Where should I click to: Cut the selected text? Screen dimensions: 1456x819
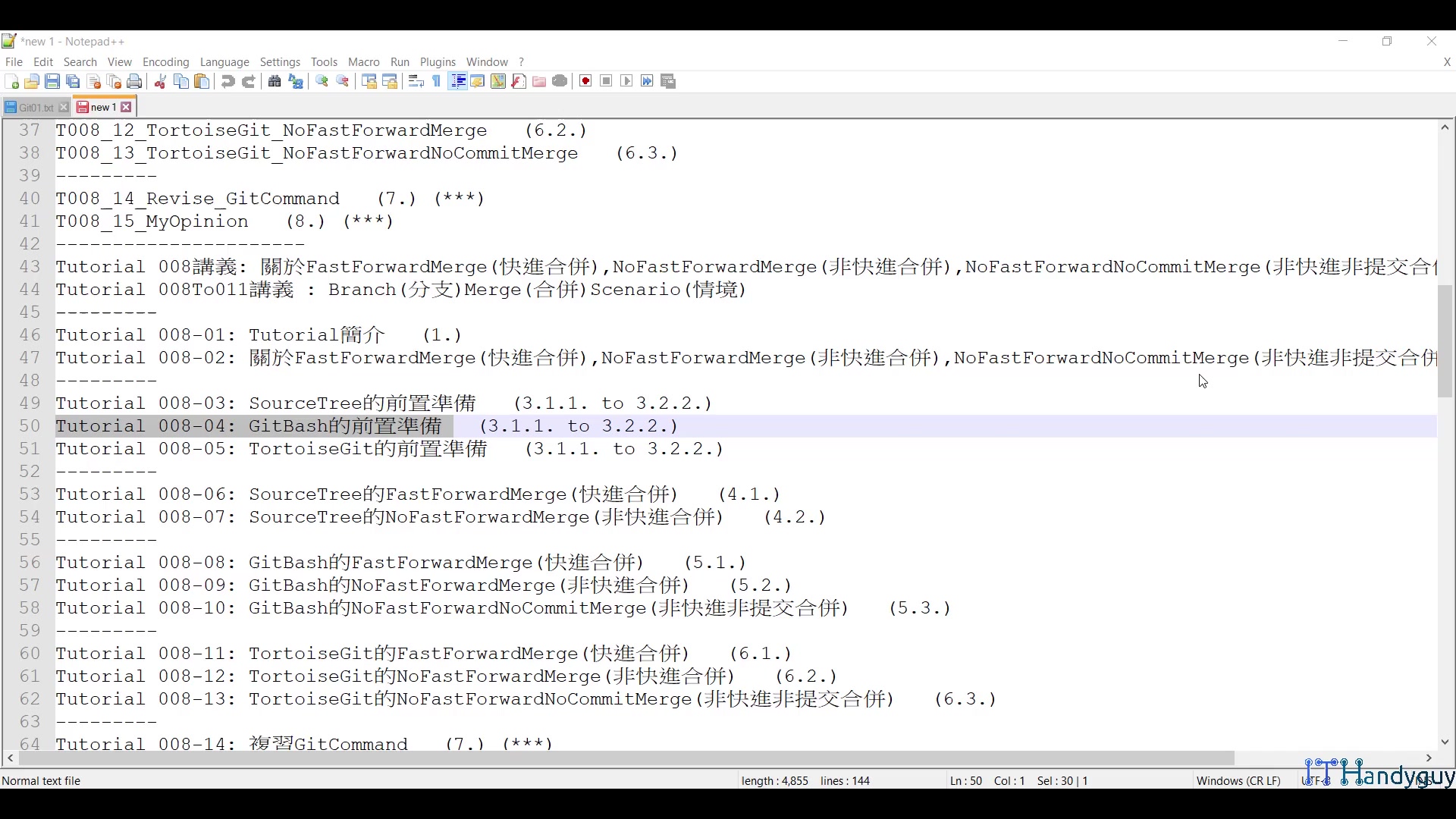(160, 81)
